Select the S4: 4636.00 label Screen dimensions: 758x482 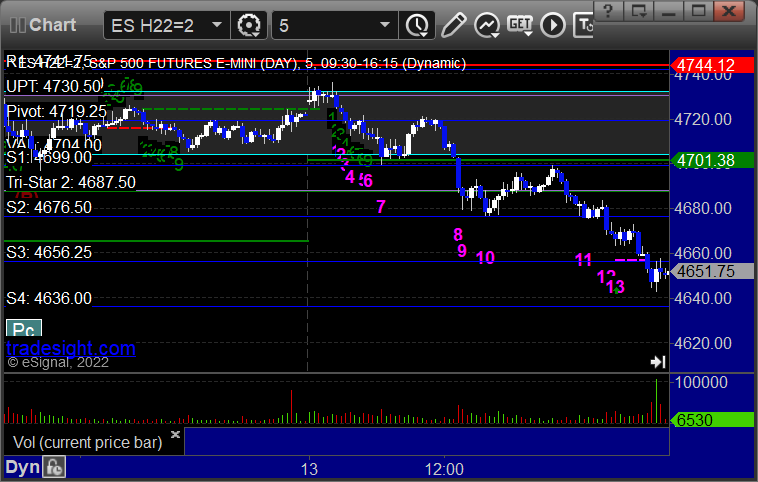click(x=49, y=298)
